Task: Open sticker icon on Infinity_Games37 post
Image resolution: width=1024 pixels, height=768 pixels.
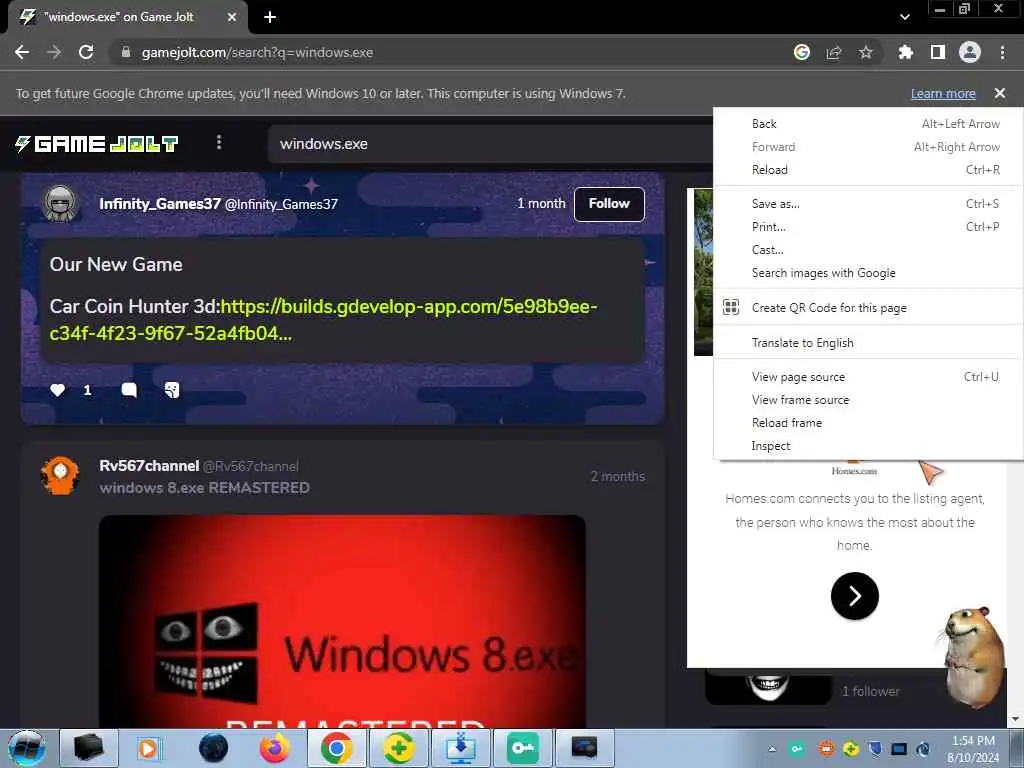Action: 172,390
